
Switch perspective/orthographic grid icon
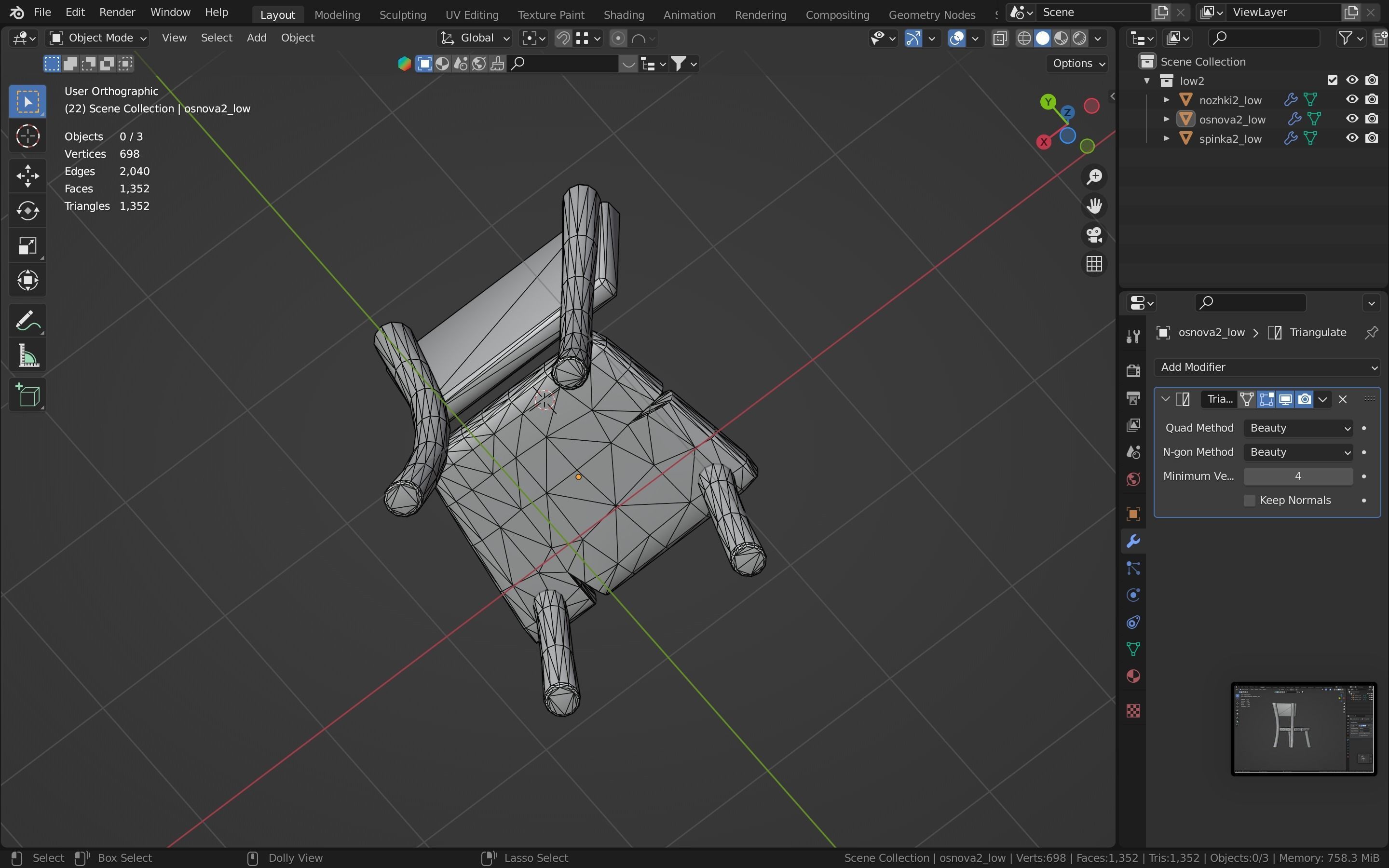click(x=1094, y=264)
